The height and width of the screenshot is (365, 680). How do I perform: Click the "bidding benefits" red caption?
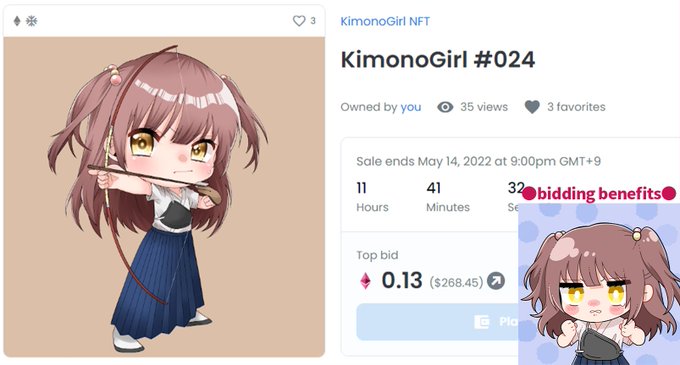point(599,194)
